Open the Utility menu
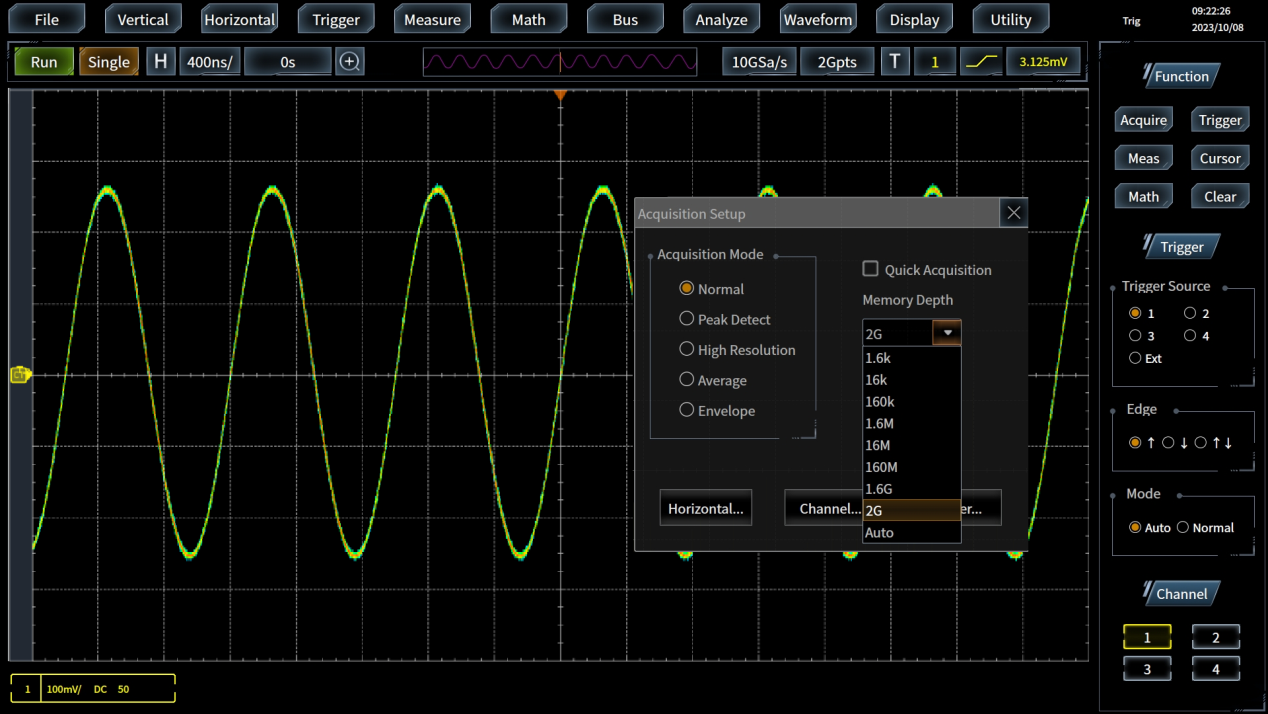This screenshot has height=714, width=1268. [x=1010, y=19]
